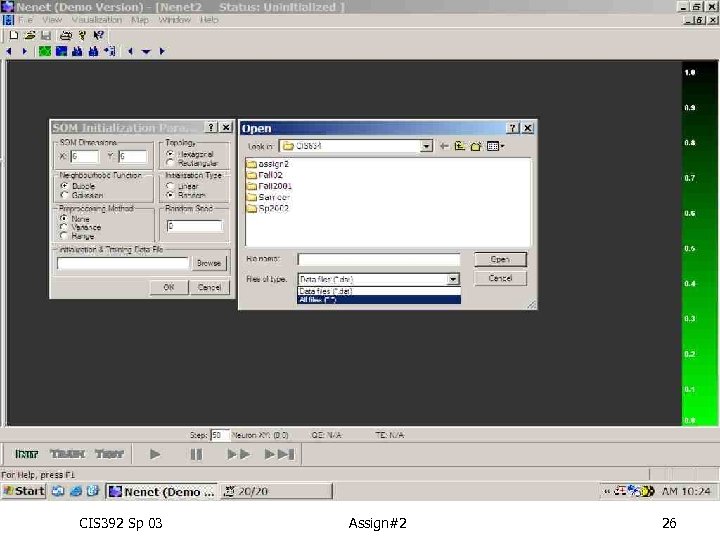Click the arrow-into-panel toolbar icon
The width and height of the screenshot is (720, 540).
(110, 51)
